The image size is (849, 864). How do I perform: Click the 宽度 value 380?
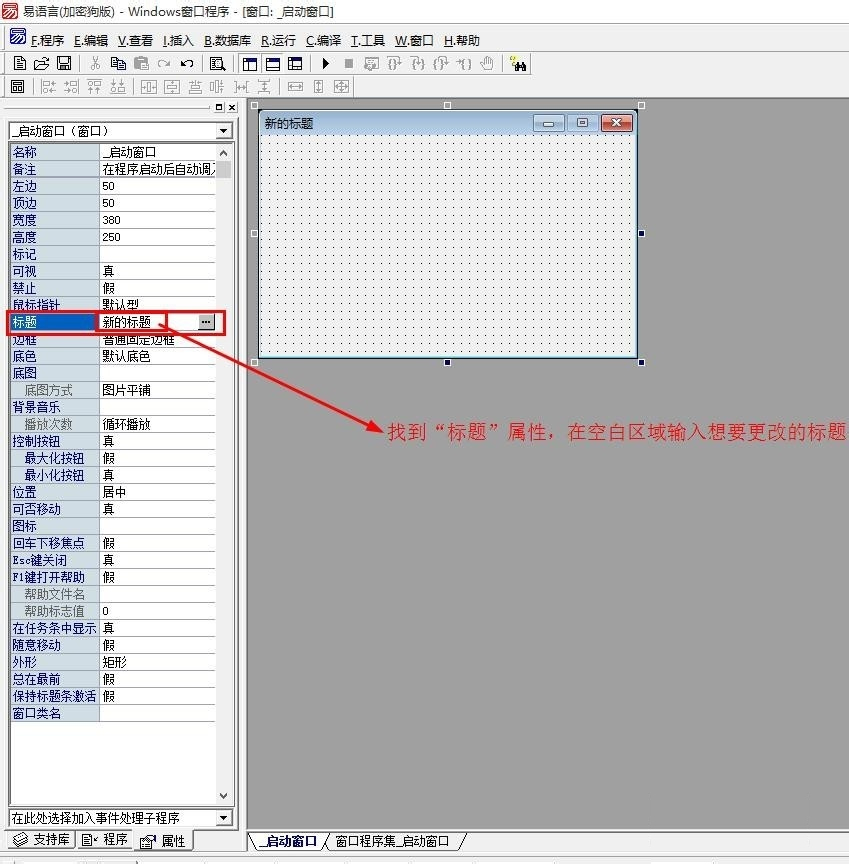[158, 220]
